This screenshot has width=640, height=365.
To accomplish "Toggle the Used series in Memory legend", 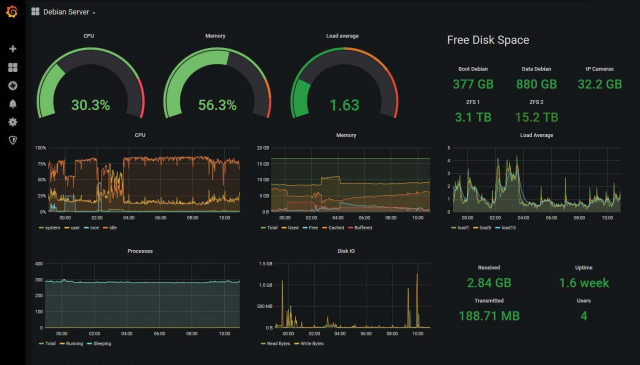I will (x=290, y=228).
